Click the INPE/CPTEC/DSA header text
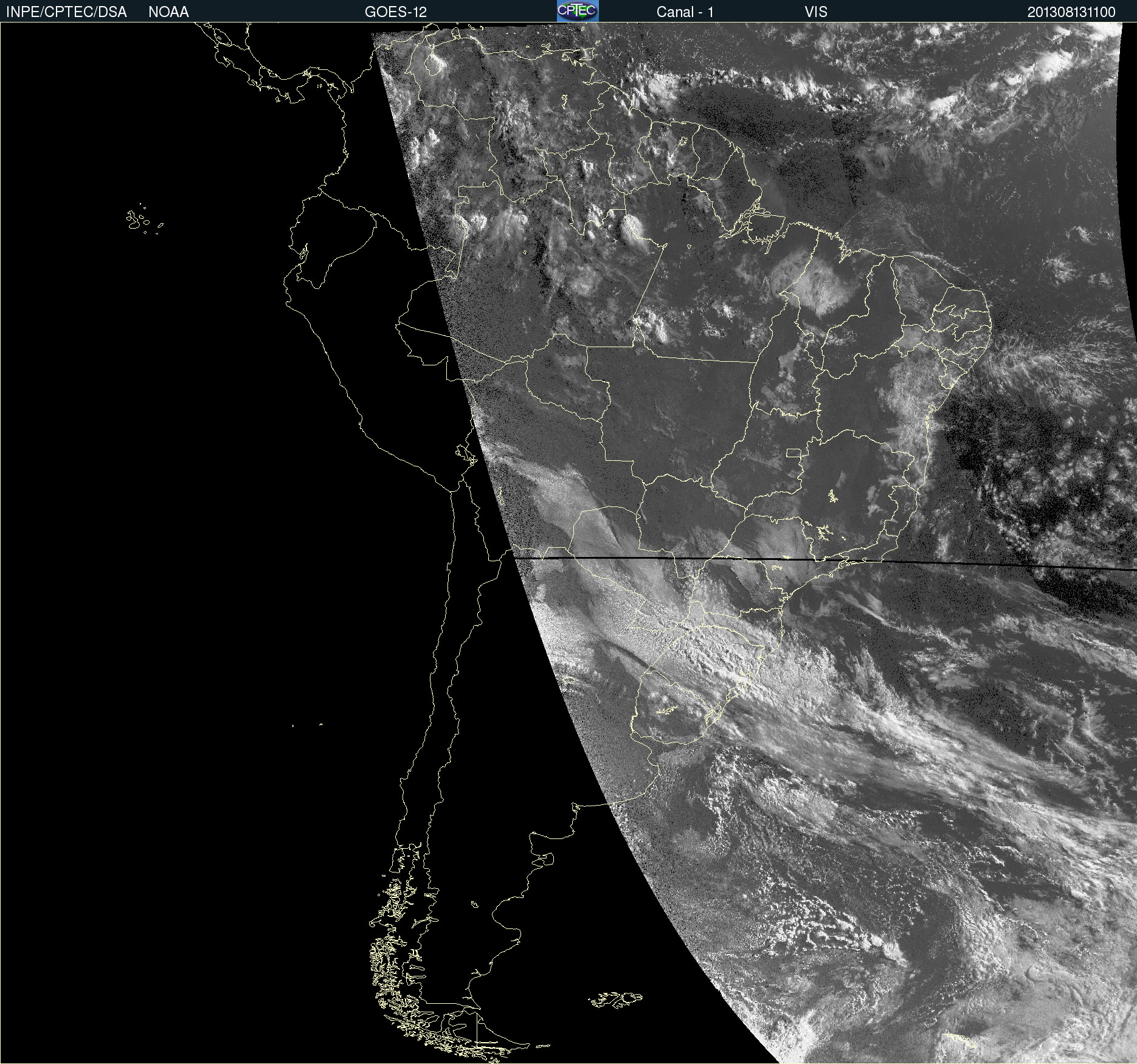 tap(66, 12)
